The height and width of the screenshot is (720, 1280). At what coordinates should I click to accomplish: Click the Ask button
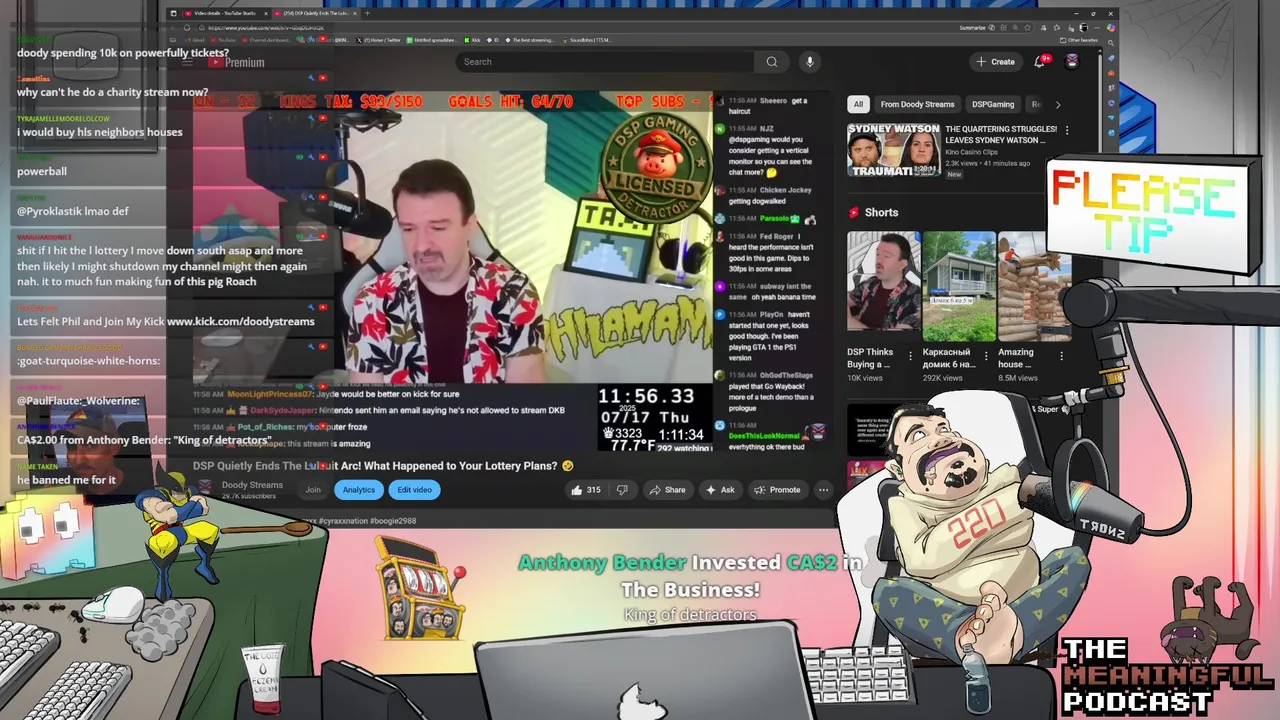click(x=720, y=490)
